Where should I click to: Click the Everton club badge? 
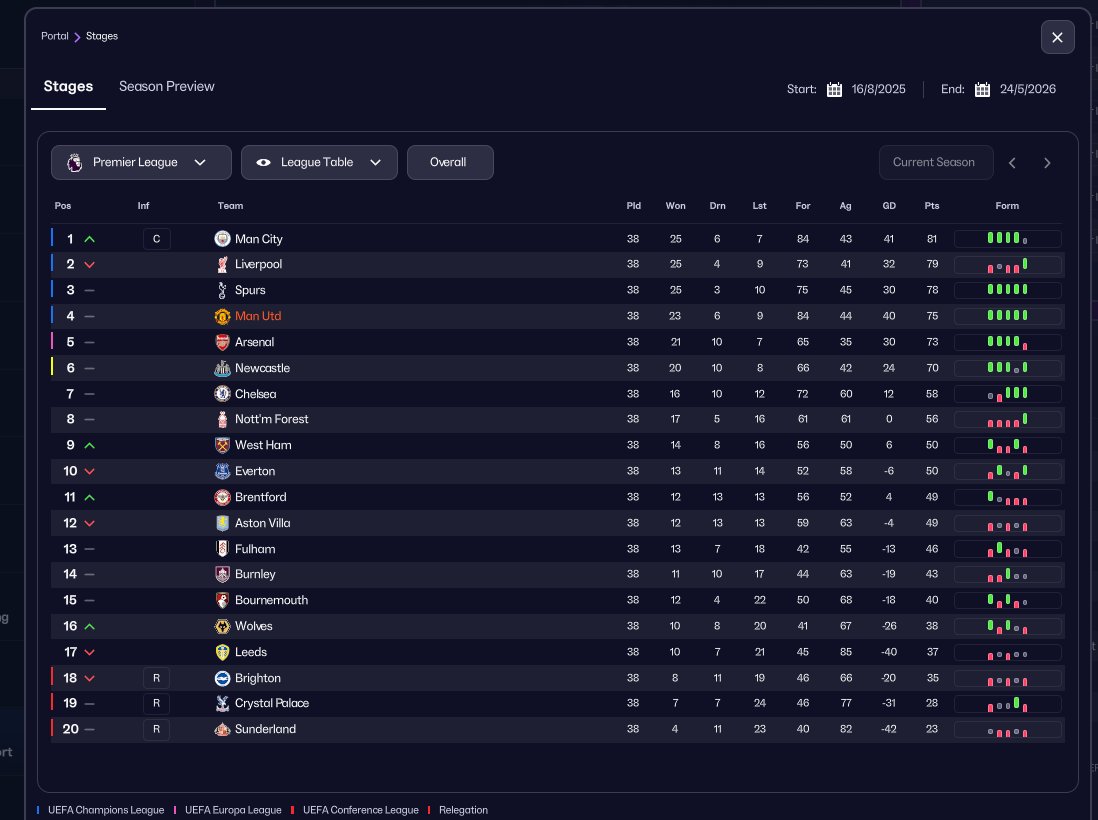pos(222,471)
